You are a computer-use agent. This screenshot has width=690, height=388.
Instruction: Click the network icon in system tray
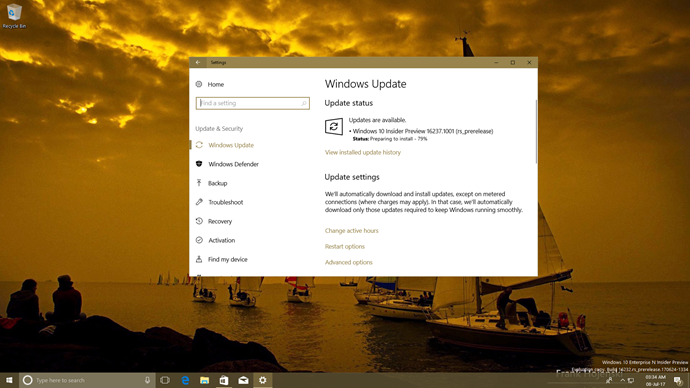tap(631, 381)
